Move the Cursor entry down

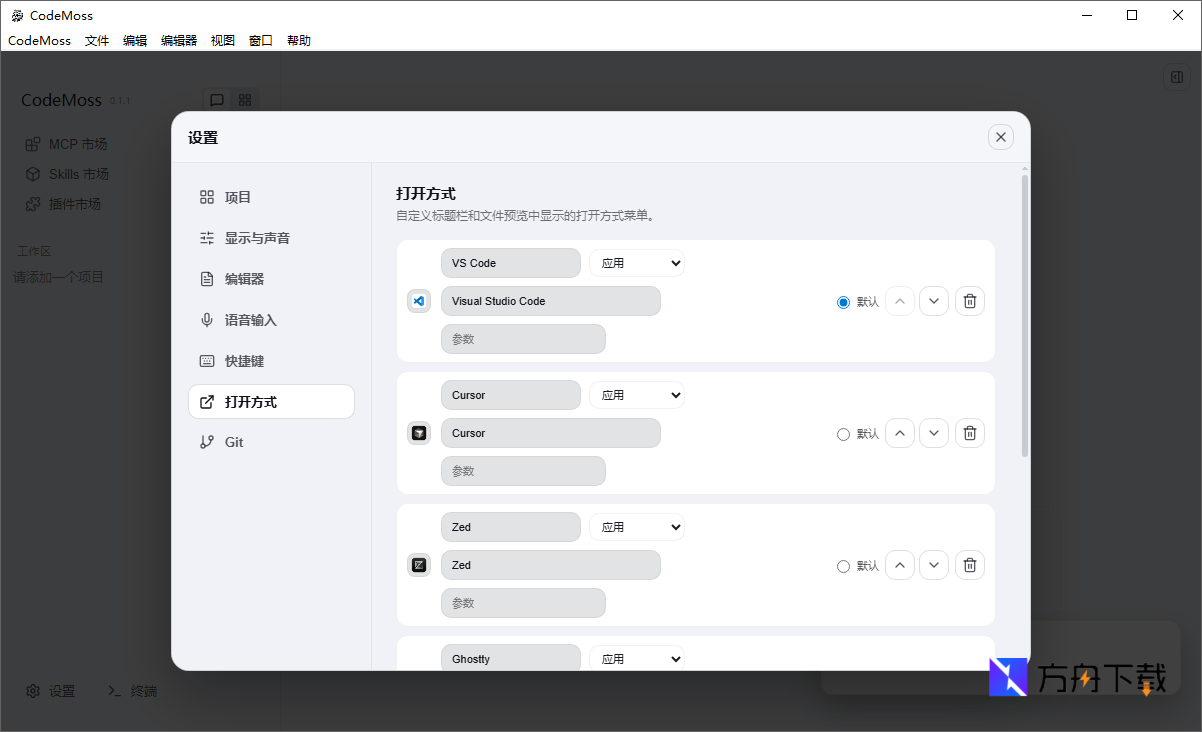click(x=933, y=433)
